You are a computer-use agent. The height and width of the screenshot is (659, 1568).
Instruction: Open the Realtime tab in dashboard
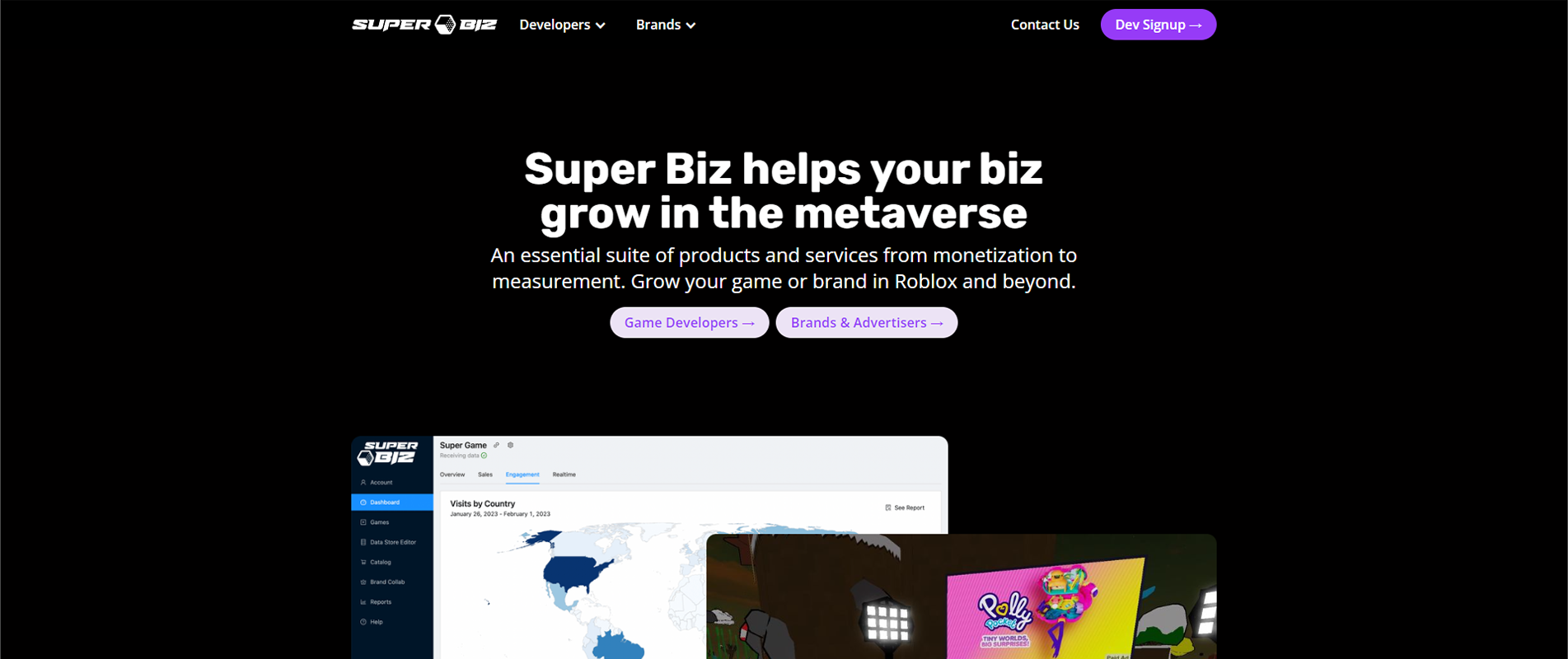click(x=564, y=474)
